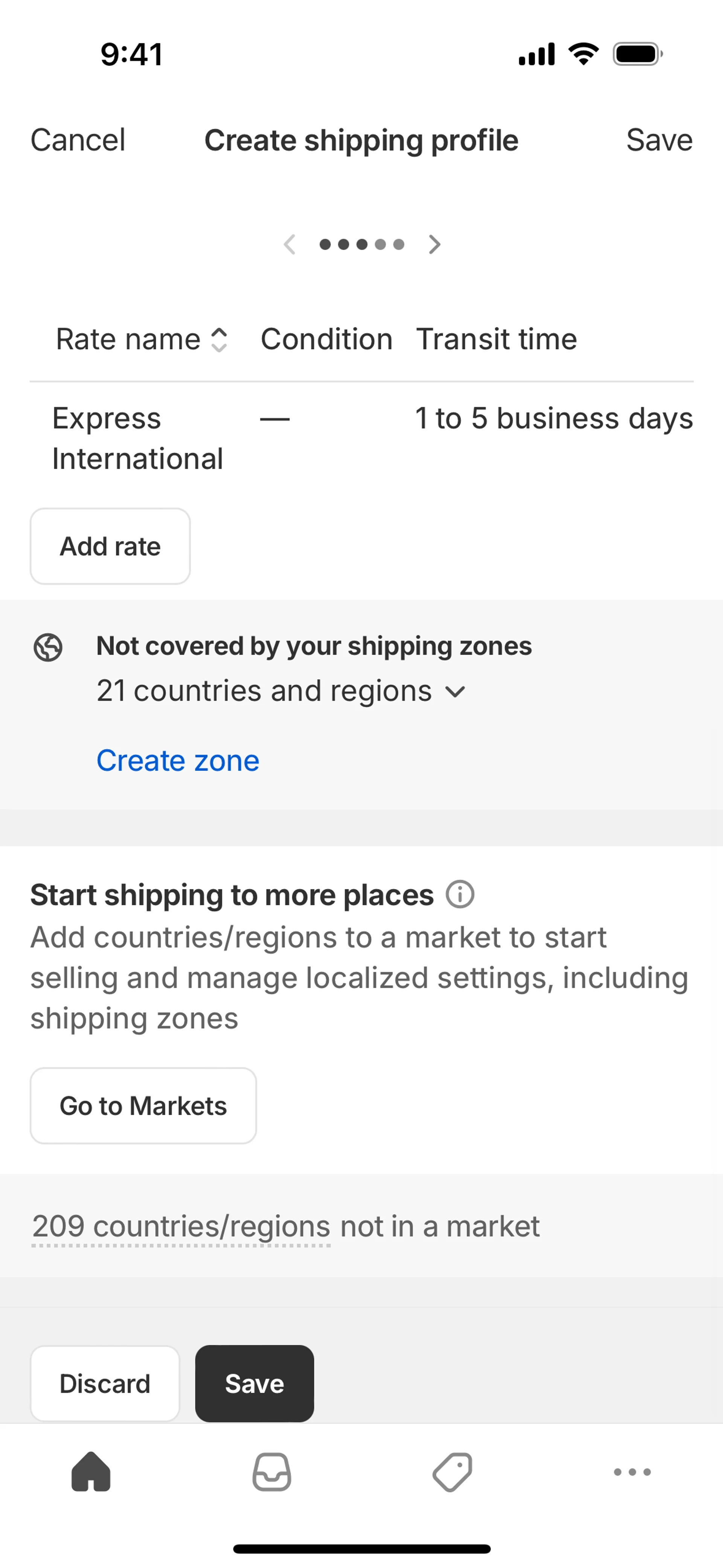
Task: Click the globe icon for uncovered zones
Action: click(48, 647)
